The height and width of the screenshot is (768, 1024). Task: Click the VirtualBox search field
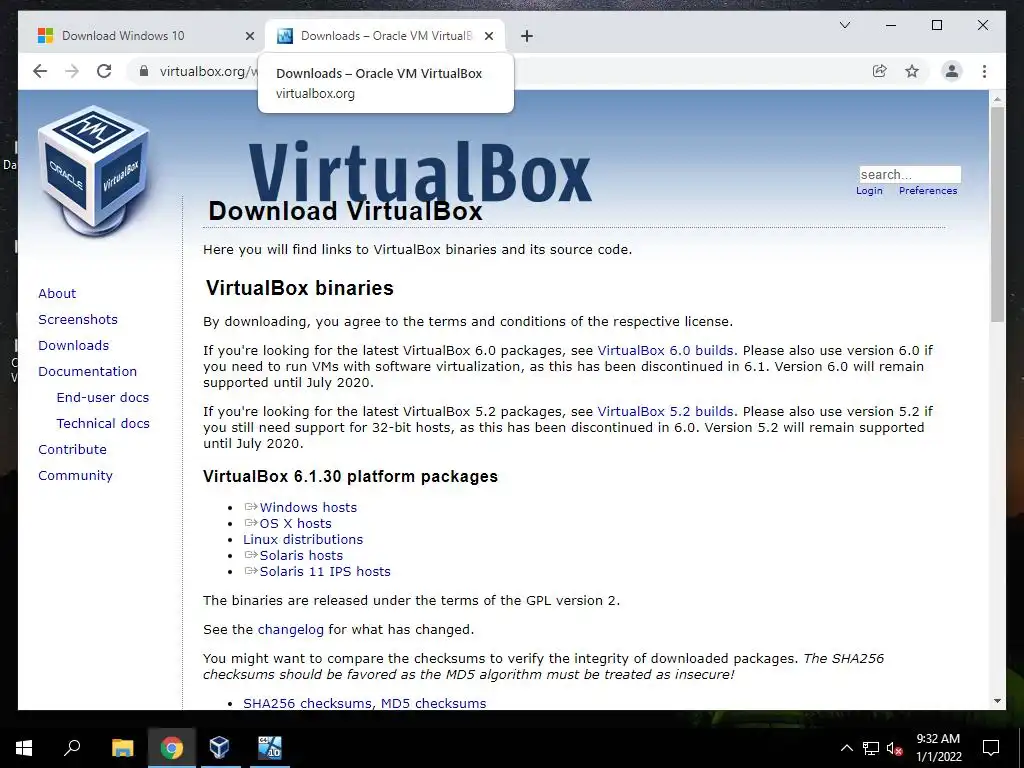tap(910, 174)
